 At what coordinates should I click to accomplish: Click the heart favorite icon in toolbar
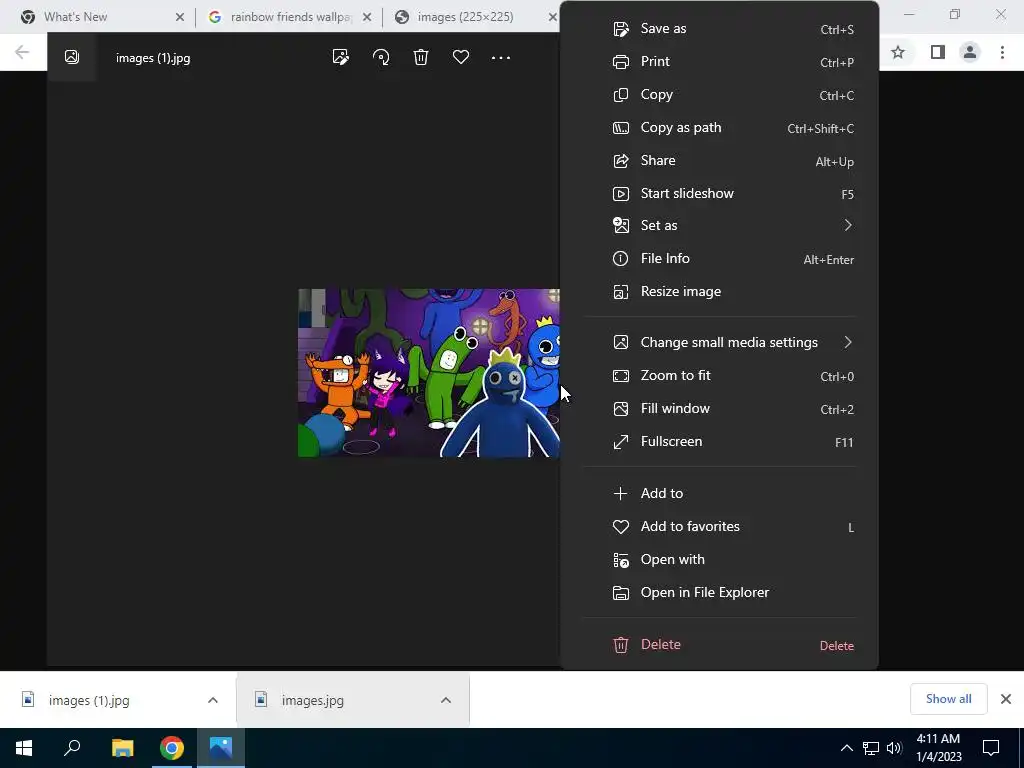pyautogui.click(x=461, y=57)
